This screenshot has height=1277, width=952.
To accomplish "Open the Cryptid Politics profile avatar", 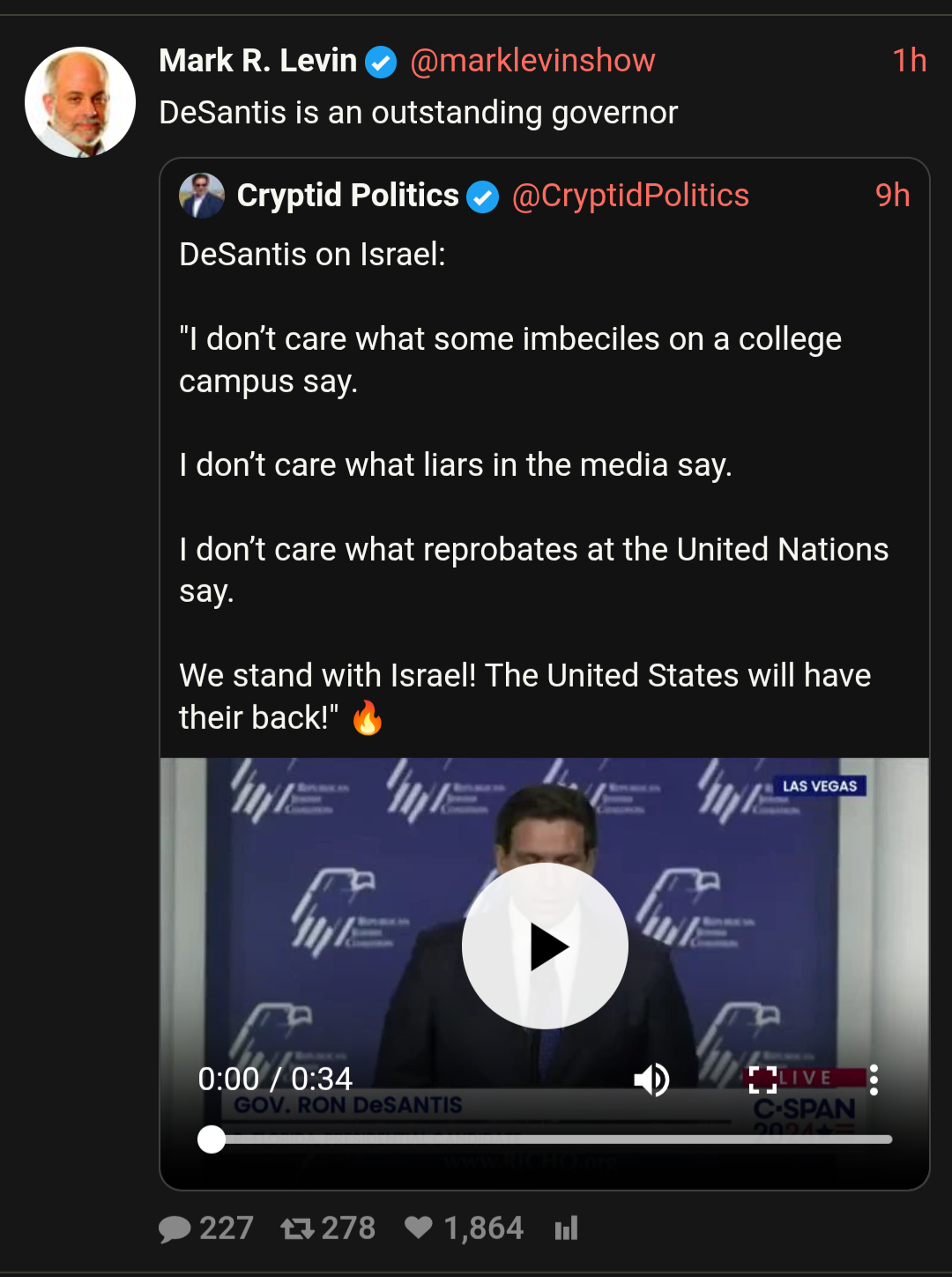I will (202, 196).
